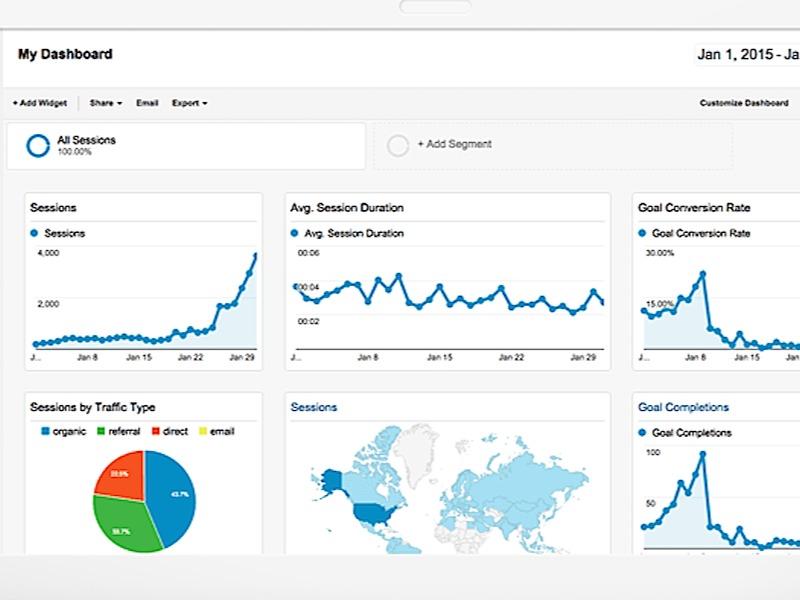Open the Goal Completions widget link
The width and height of the screenshot is (800, 600).
tap(683, 407)
